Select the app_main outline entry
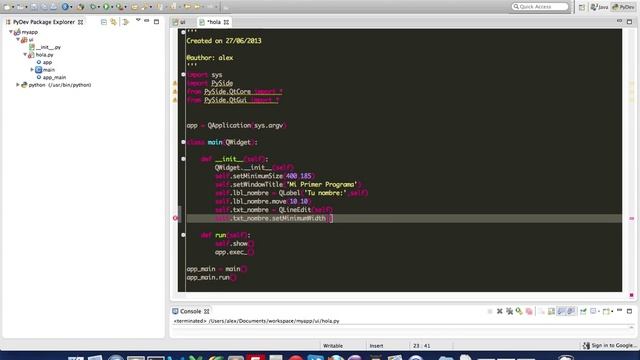640x360 pixels. (x=51, y=78)
